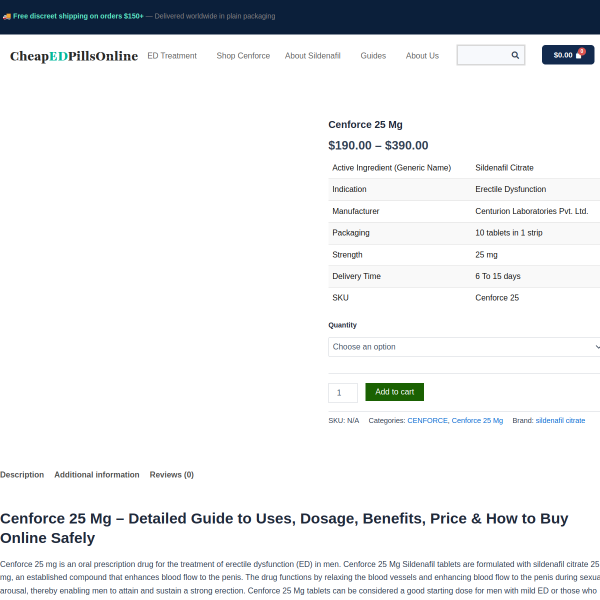600x600 pixels.
Task: Click the '25 mg' strength value
Action: click(486, 254)
